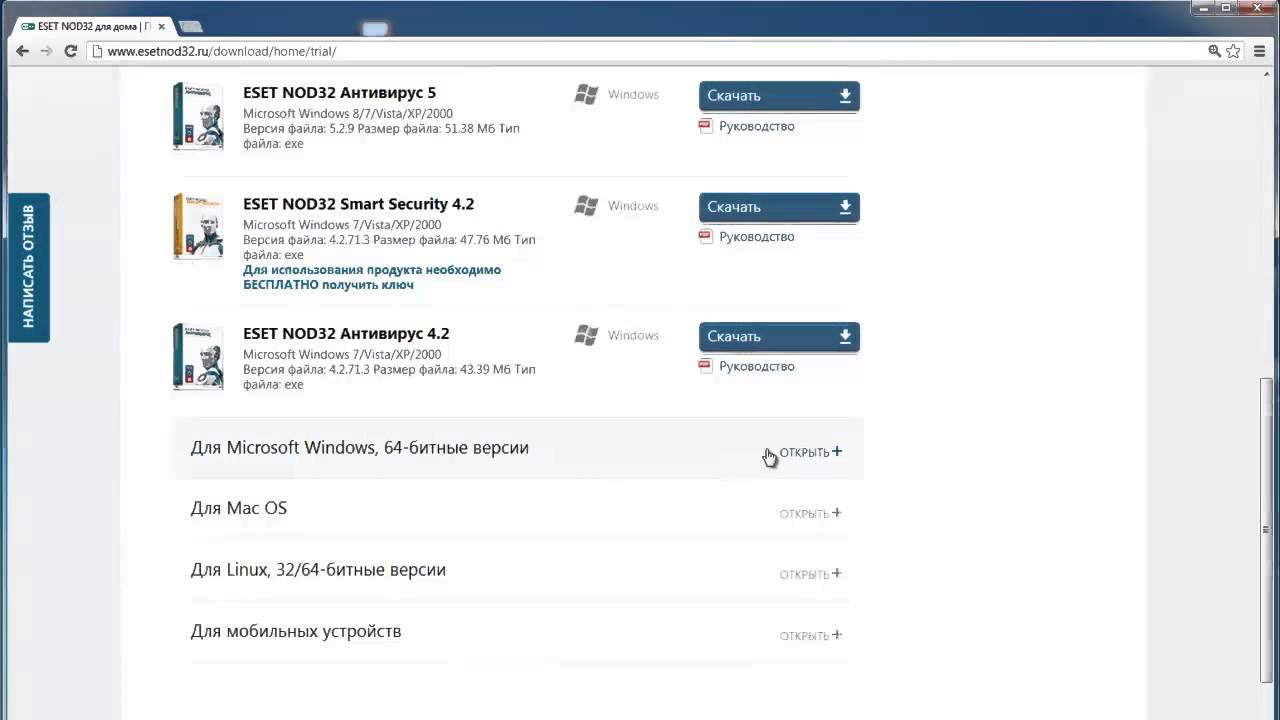Screen dimensions: 1280x720
Task: Open Руководство for Smart Security 4.2
Action: [x=756, y=236]
